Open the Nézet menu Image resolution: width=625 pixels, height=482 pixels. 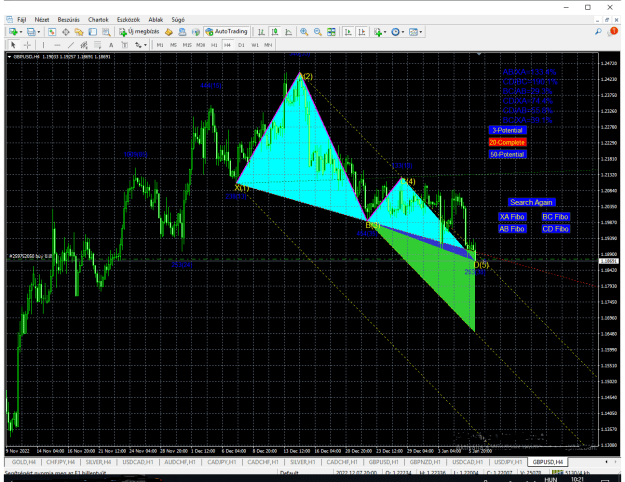tap(41, 20)
